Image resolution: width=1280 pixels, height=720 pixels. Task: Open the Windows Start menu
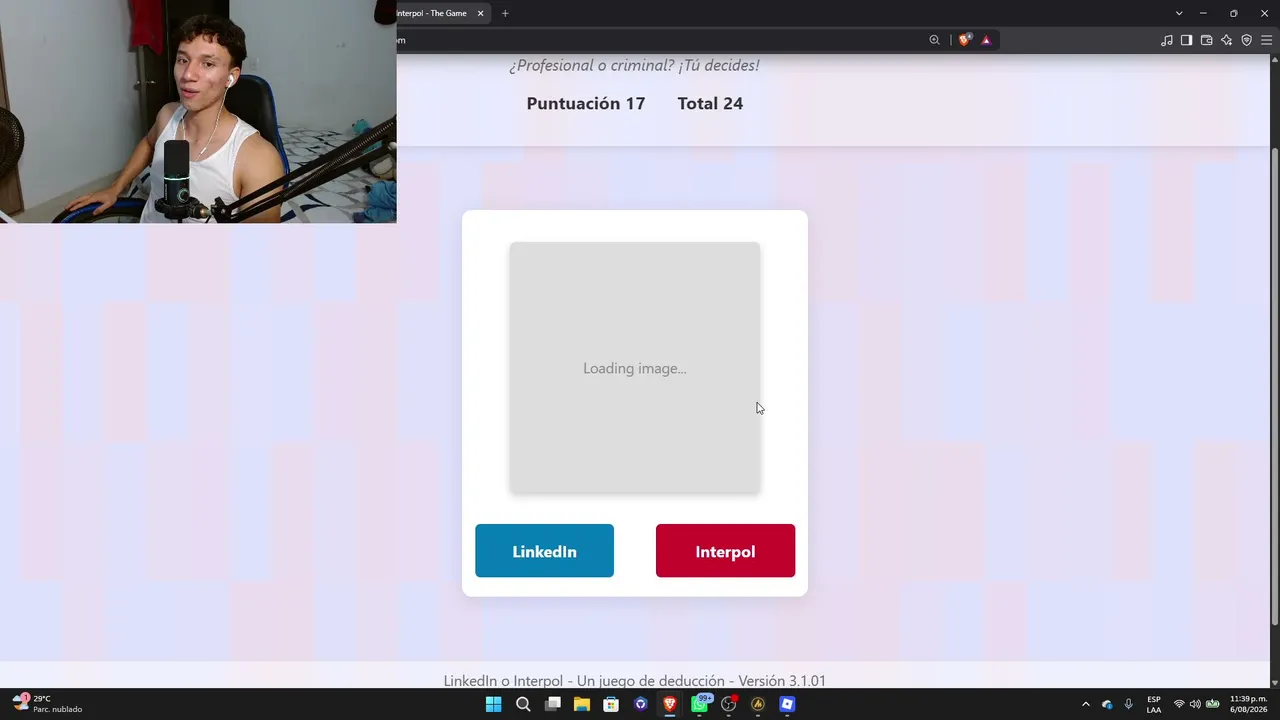[493, 704]
